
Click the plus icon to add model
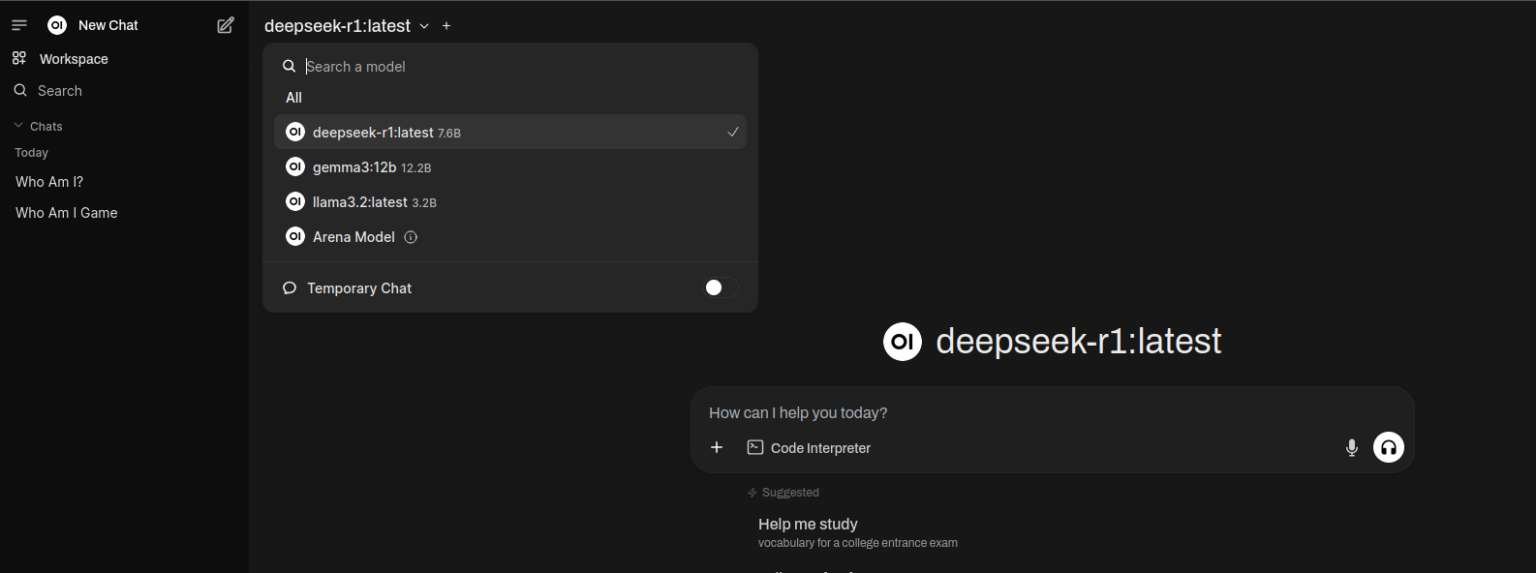click(x=446, y=26)
